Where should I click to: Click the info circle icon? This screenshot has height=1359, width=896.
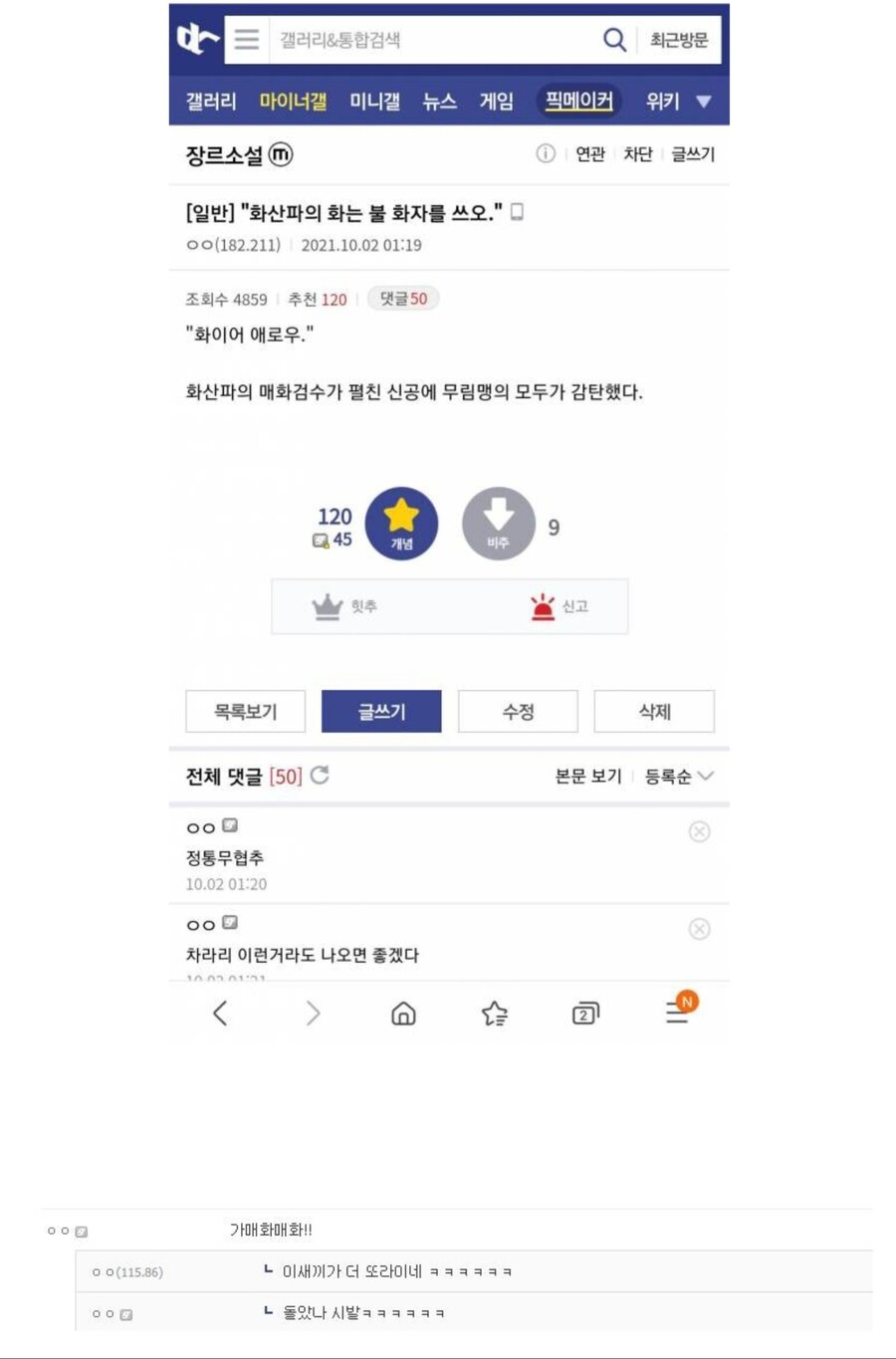546,153
